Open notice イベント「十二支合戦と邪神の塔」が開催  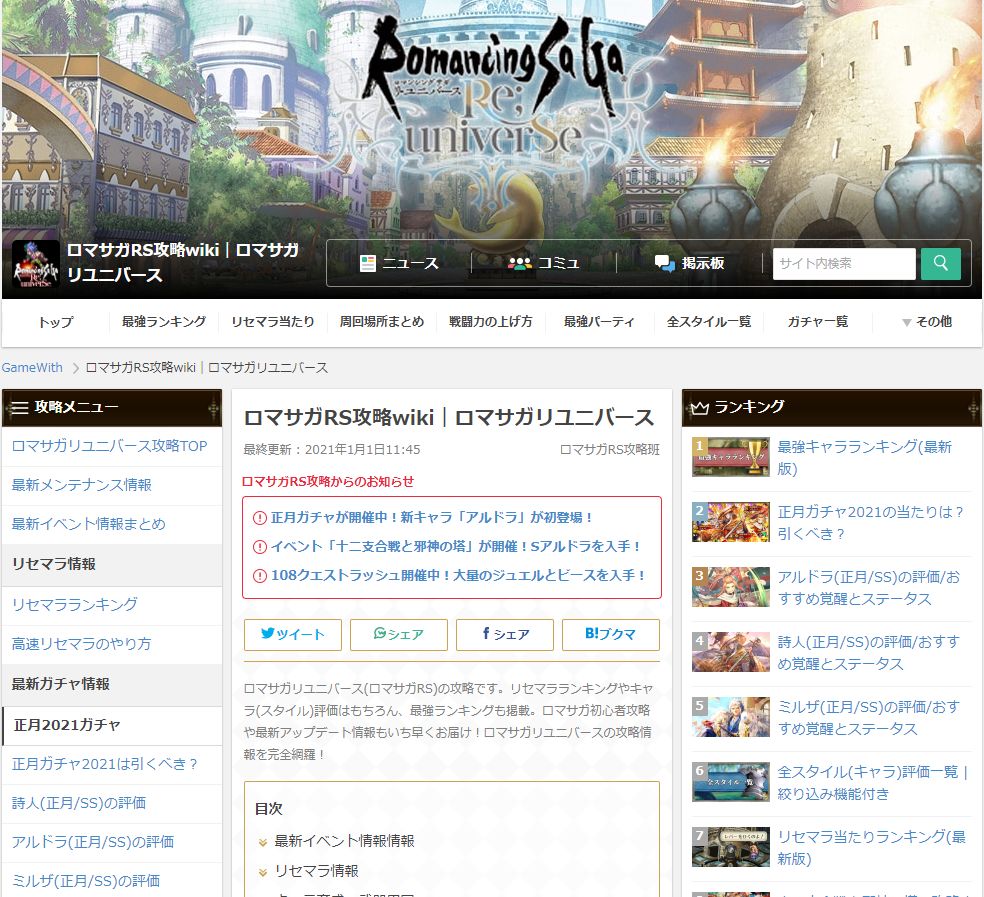(456, 547)
